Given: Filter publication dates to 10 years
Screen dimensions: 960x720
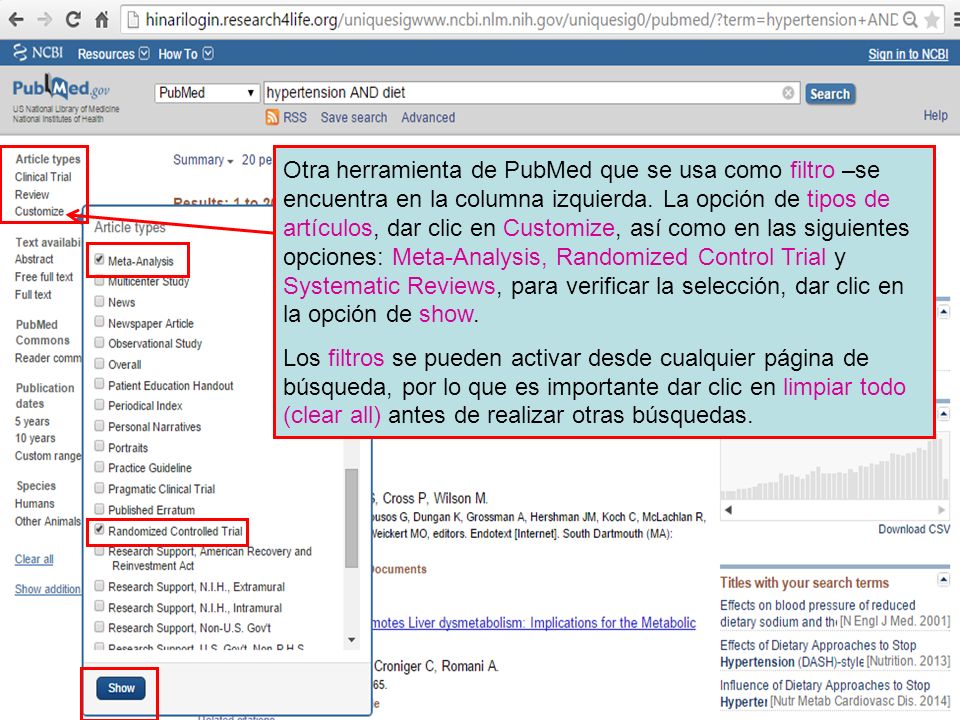Looking at the screenshot, I should point(35,438).
